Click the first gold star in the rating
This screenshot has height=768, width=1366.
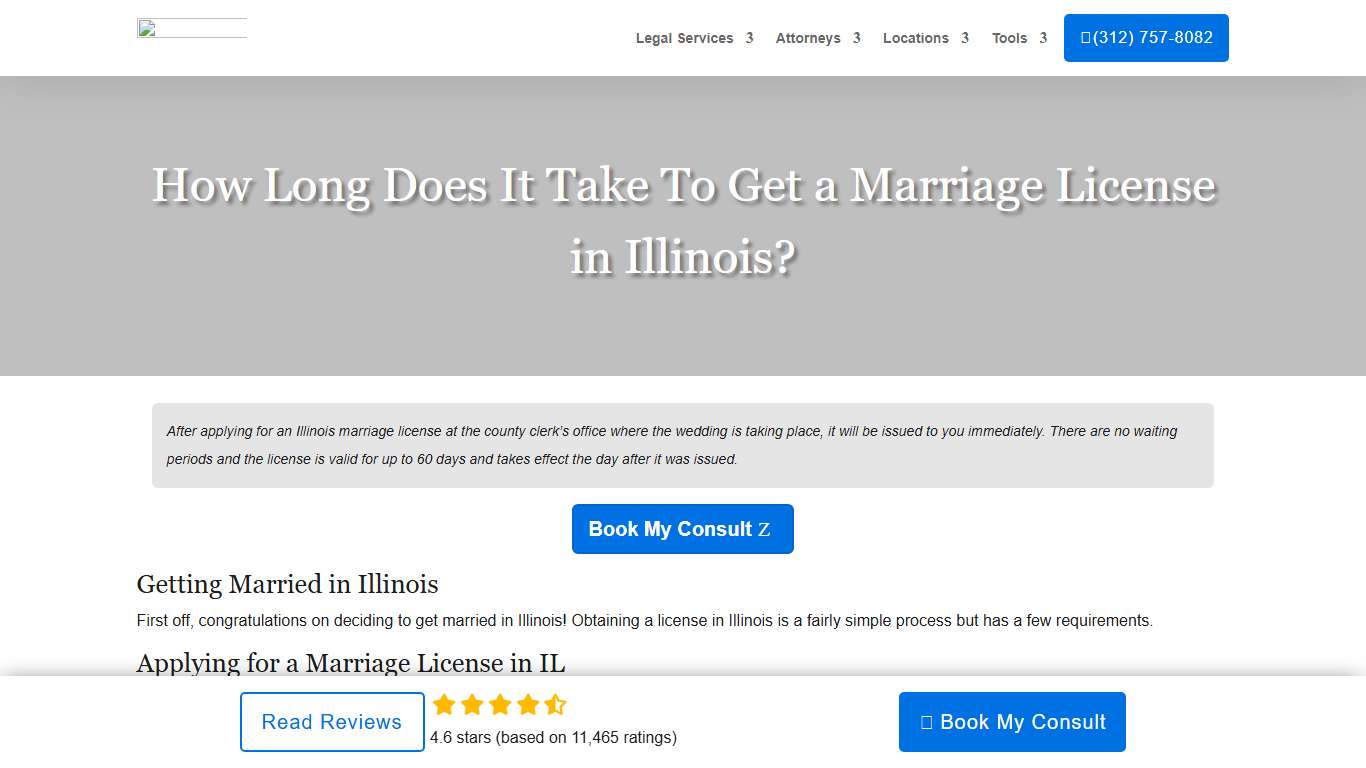point(444,705)
